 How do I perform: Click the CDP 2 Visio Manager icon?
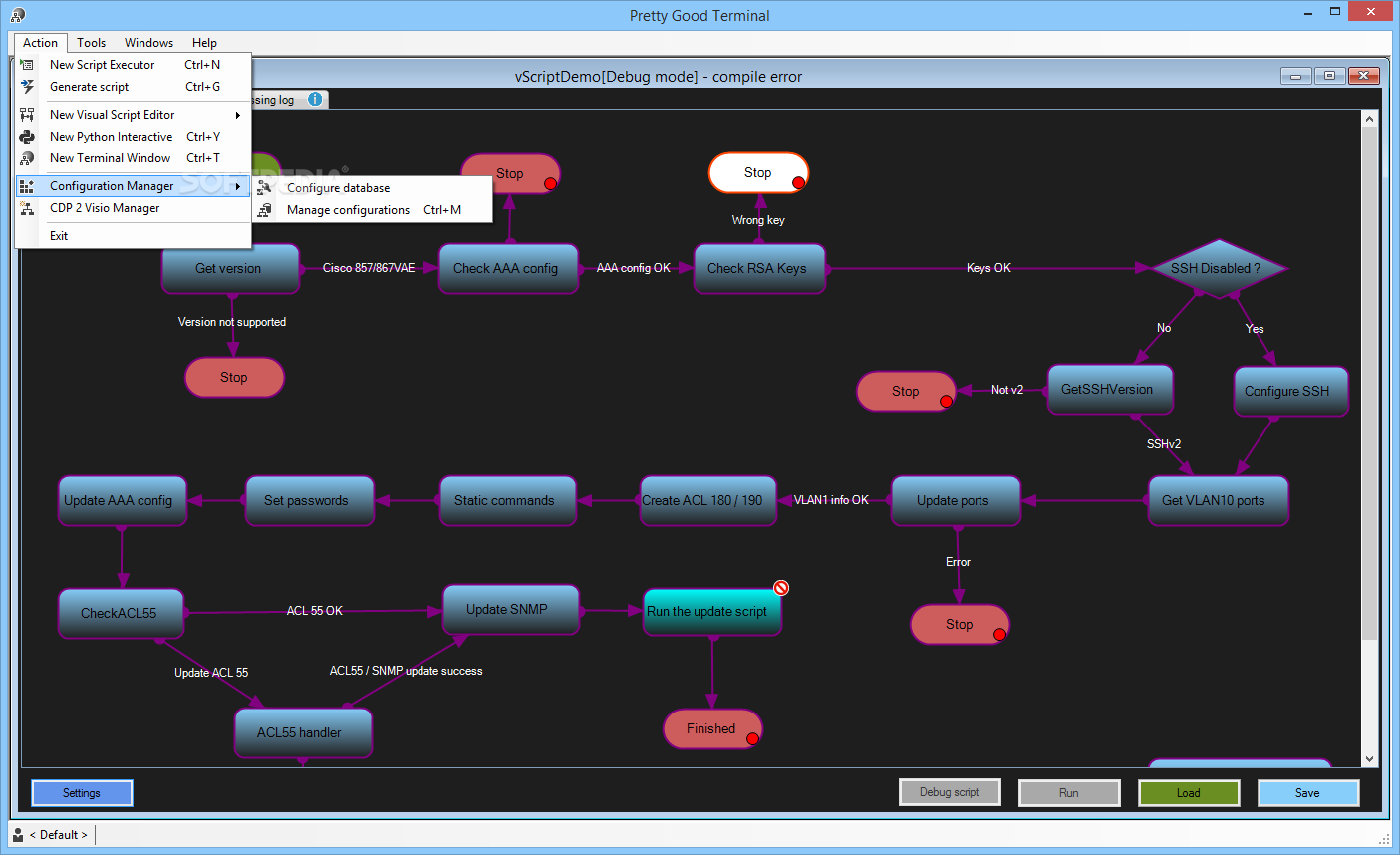[x=27, y=208]
